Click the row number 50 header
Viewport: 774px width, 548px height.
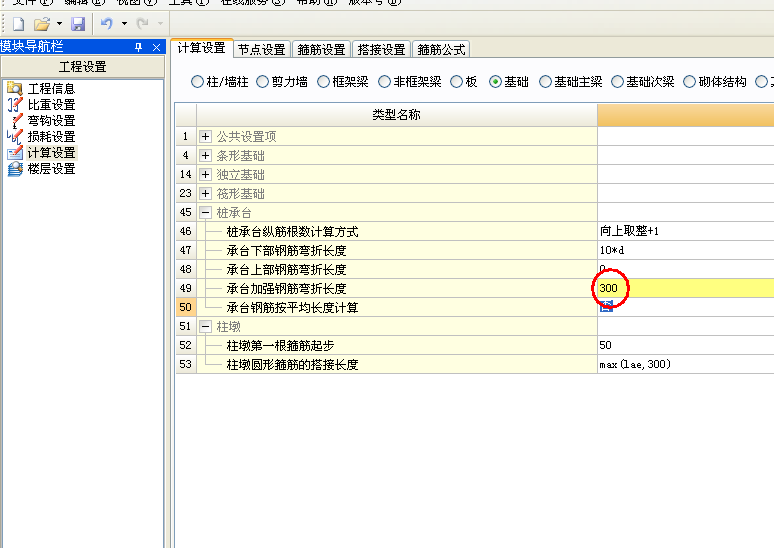click(186, 307)
